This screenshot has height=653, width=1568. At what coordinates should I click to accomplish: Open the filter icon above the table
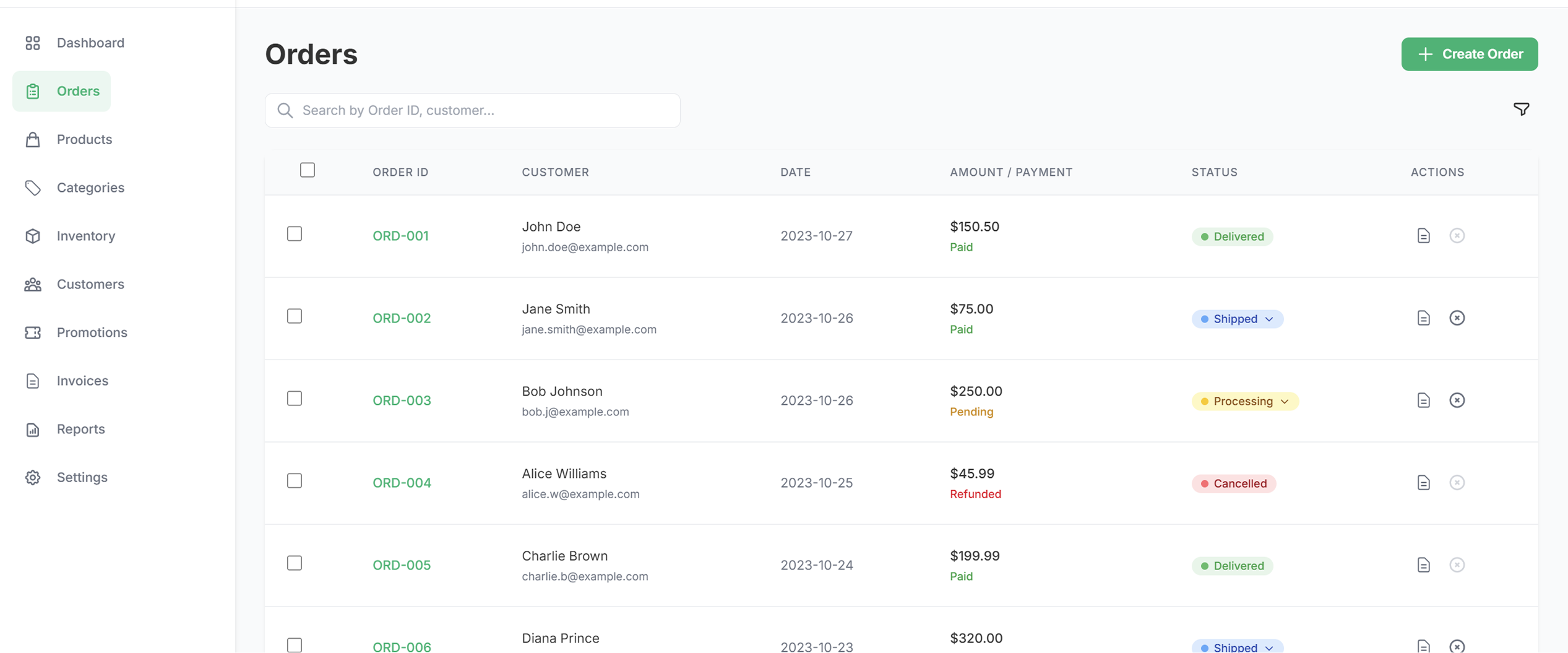[x=1521, y=110]
